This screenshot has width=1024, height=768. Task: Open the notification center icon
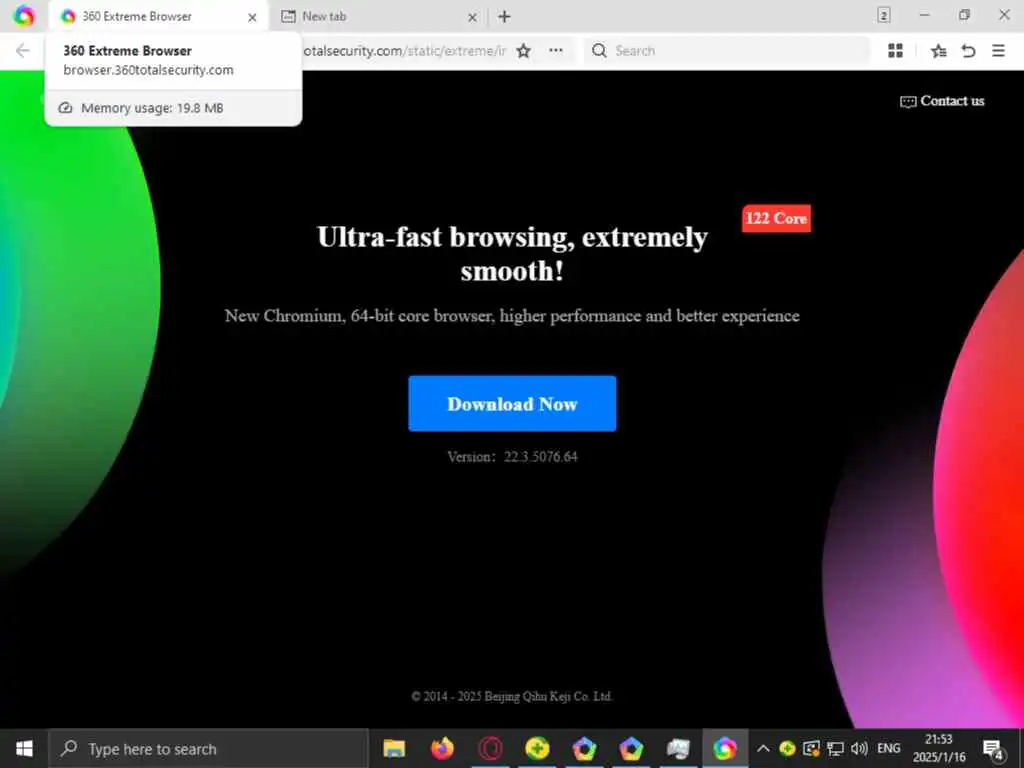click(995, 749)
